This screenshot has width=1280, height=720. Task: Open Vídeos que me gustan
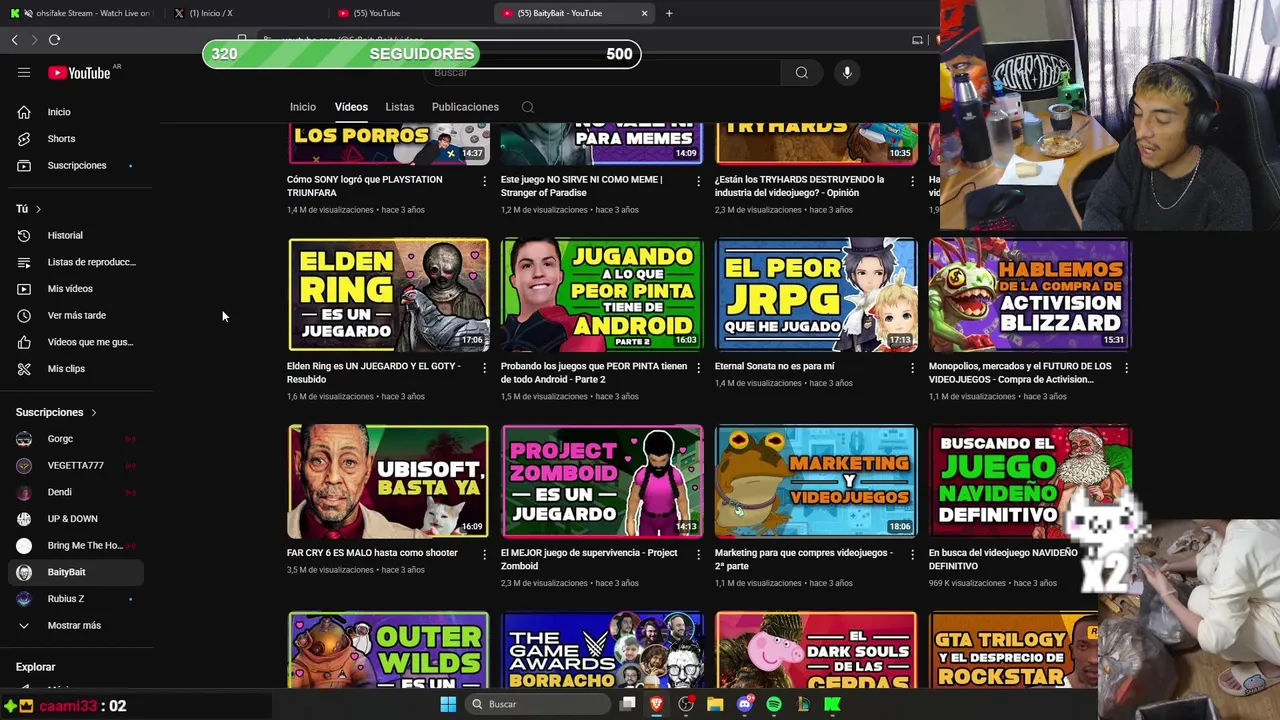[x=76, y=342]
